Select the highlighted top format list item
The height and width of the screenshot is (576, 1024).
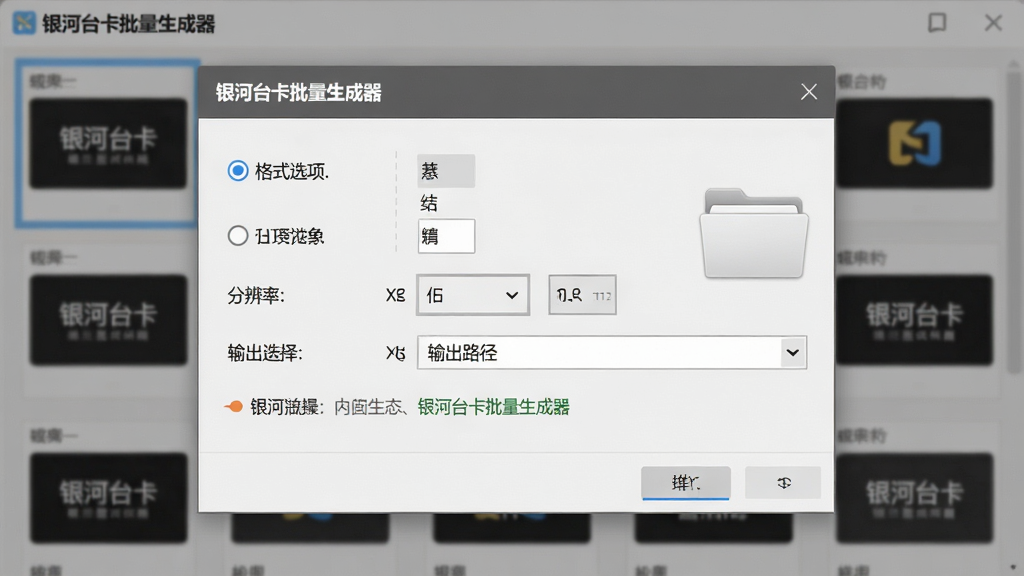point(446,171)
